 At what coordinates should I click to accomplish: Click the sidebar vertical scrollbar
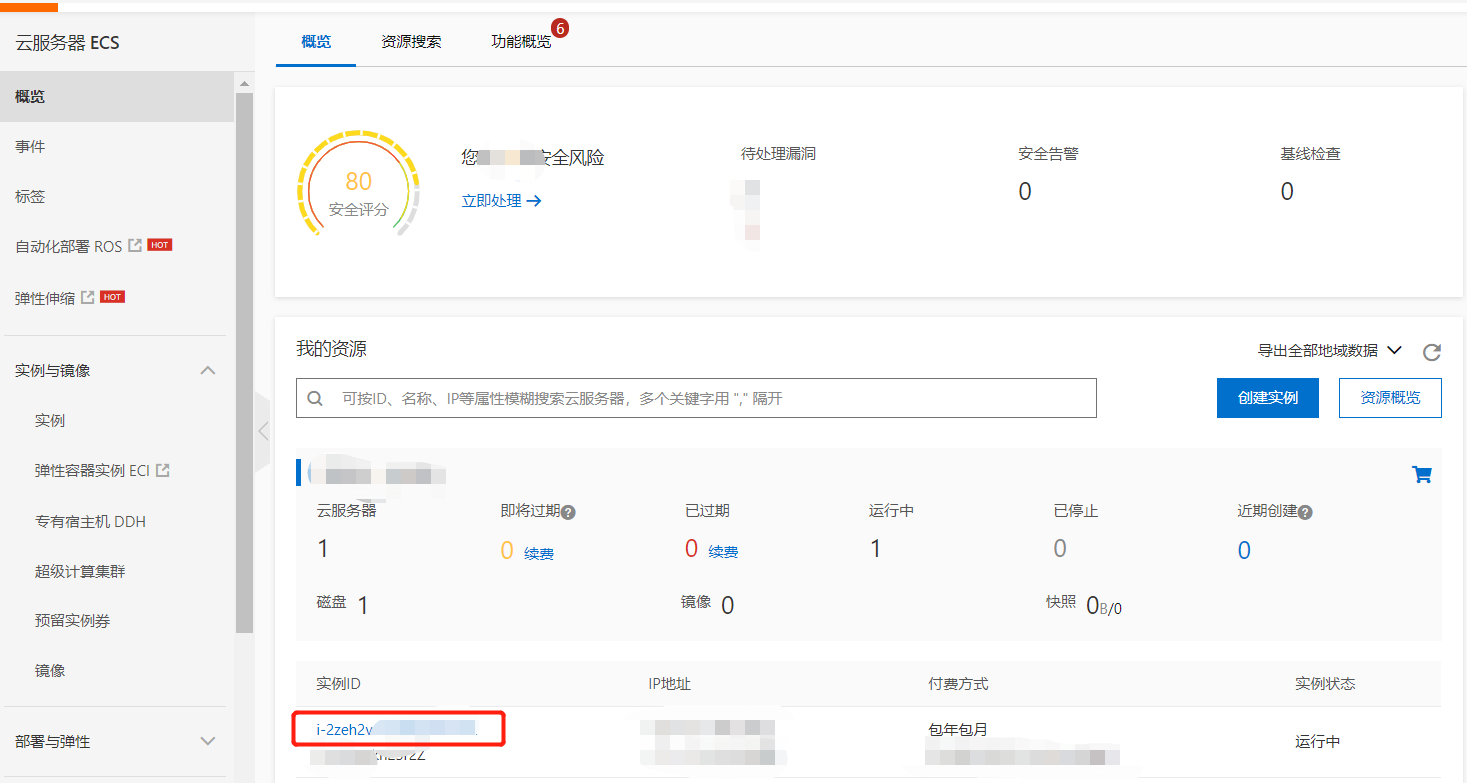[x=244, y=362]
